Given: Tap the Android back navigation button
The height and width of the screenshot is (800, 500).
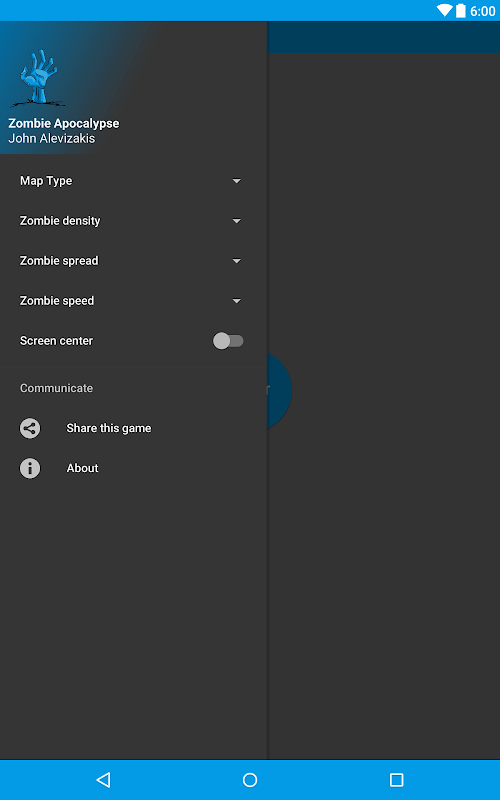Looking at the screenshot, I should [x=104, y=780].
